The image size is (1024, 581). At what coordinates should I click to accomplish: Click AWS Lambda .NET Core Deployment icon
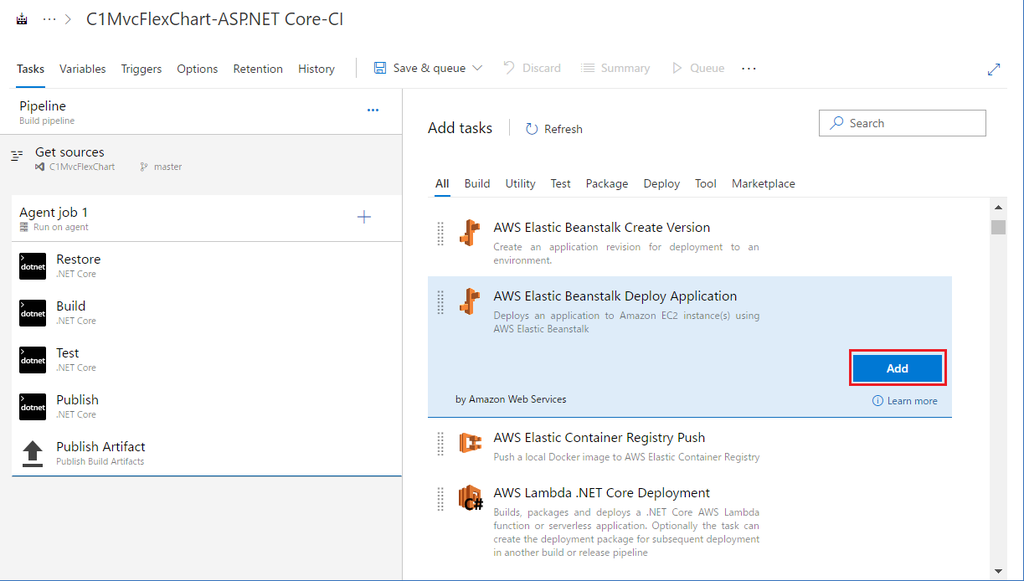pos(470,498)
